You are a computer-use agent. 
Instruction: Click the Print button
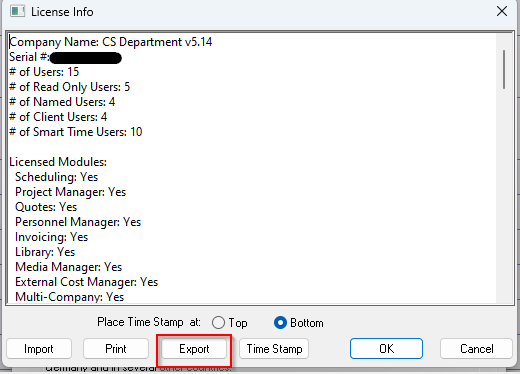(x=116, y=349)
